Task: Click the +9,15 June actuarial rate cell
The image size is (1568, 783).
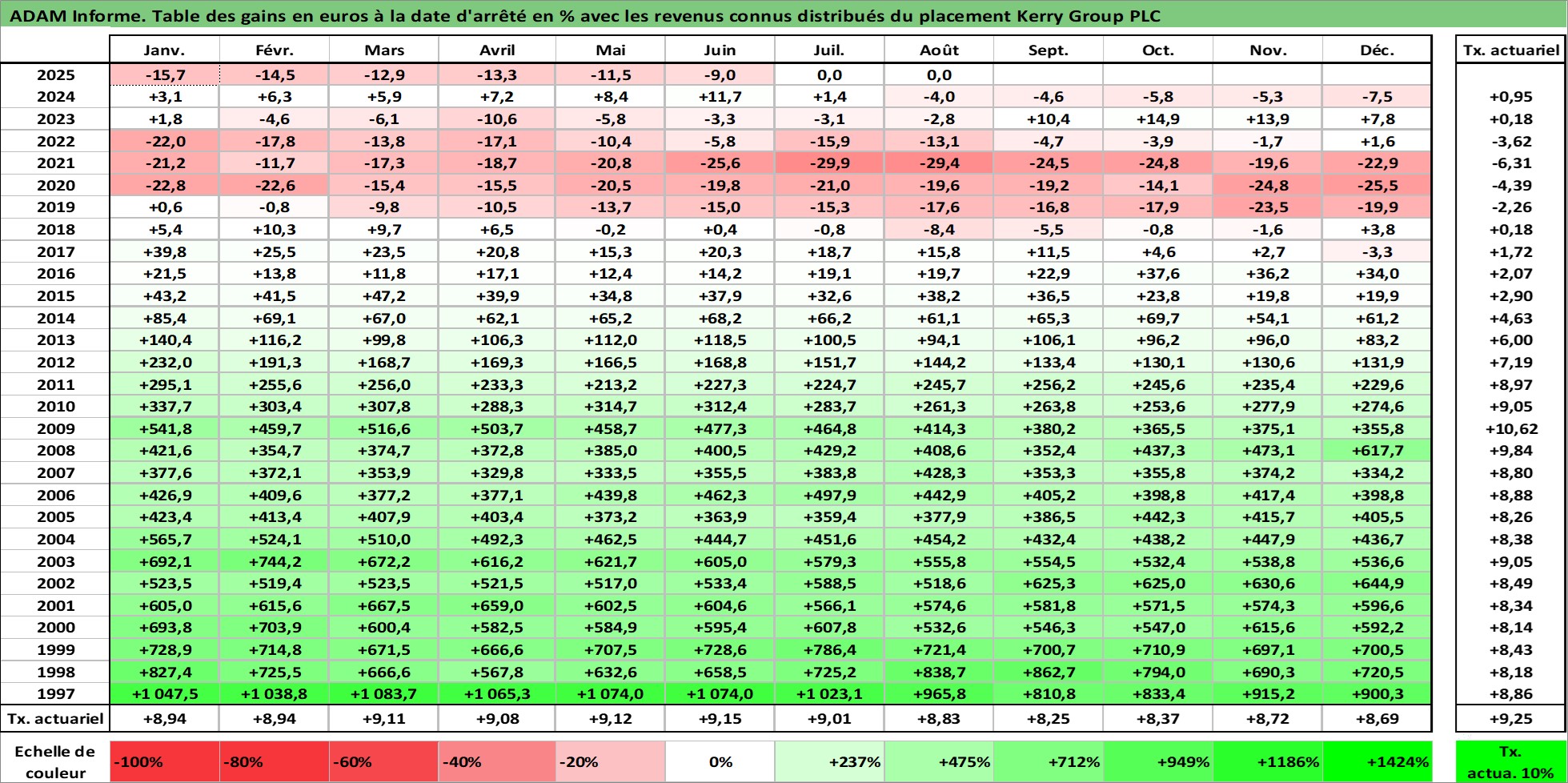Action: click(720, 718)
